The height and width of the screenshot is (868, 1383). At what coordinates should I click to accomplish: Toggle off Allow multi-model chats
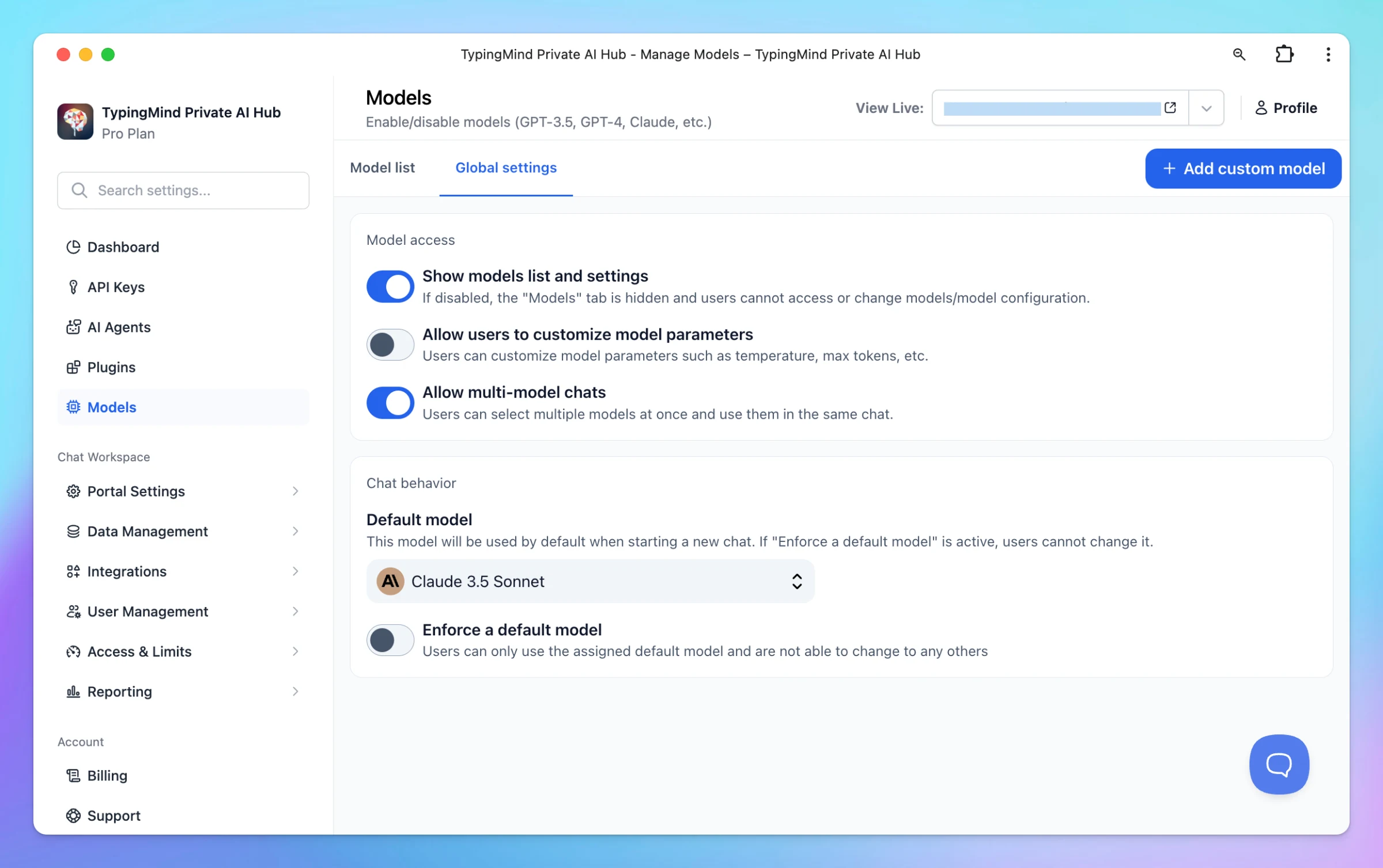pyautogui.click(x=390, y=402)
